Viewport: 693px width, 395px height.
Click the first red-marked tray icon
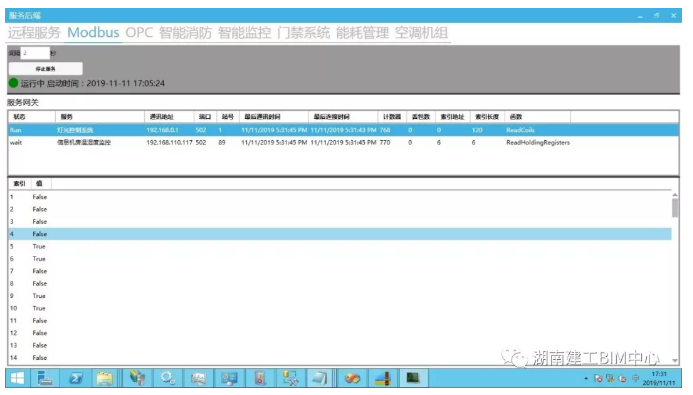point(598,379)
